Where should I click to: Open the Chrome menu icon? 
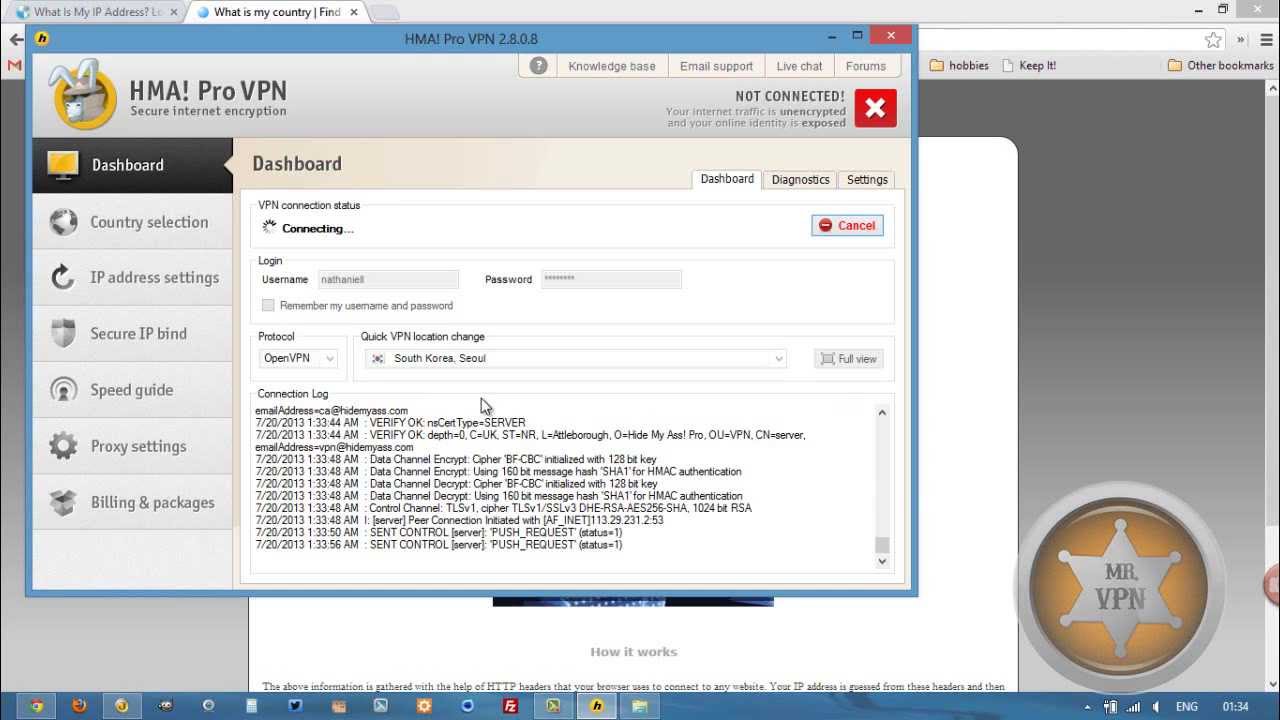pos(1265,40)
